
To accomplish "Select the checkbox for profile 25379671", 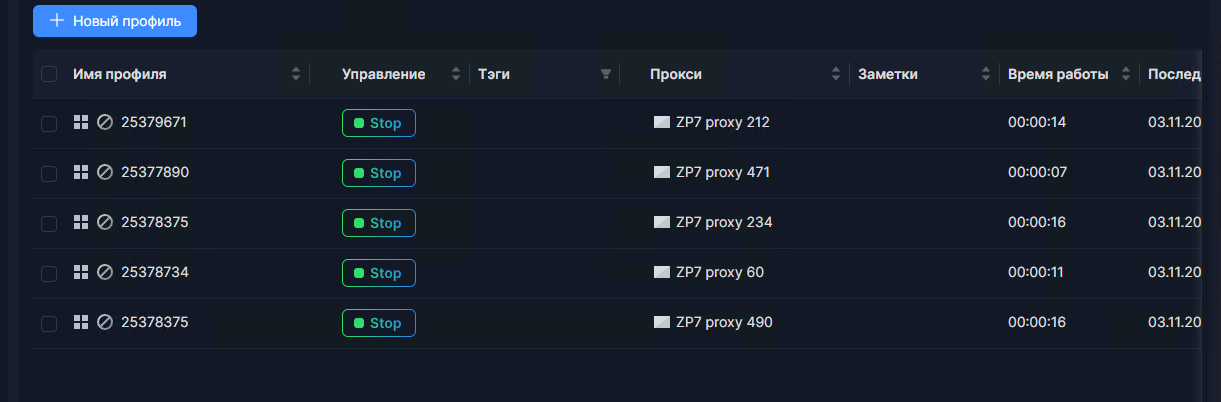I will click(49, 123).
